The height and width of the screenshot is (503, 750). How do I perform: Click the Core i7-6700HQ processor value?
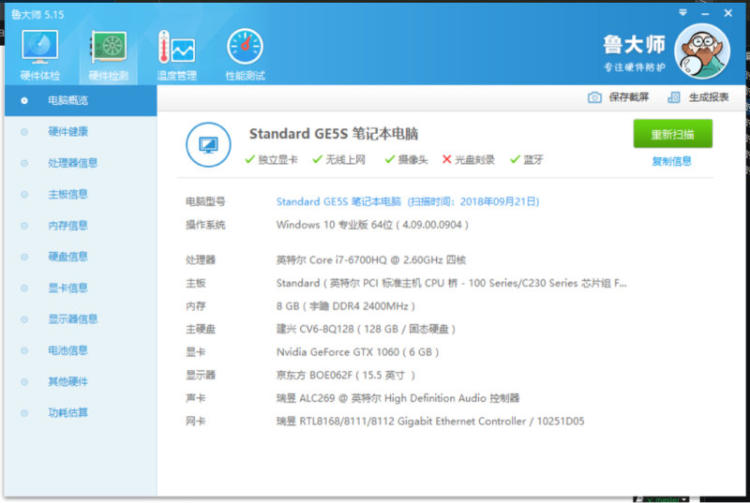coord(371,260)
